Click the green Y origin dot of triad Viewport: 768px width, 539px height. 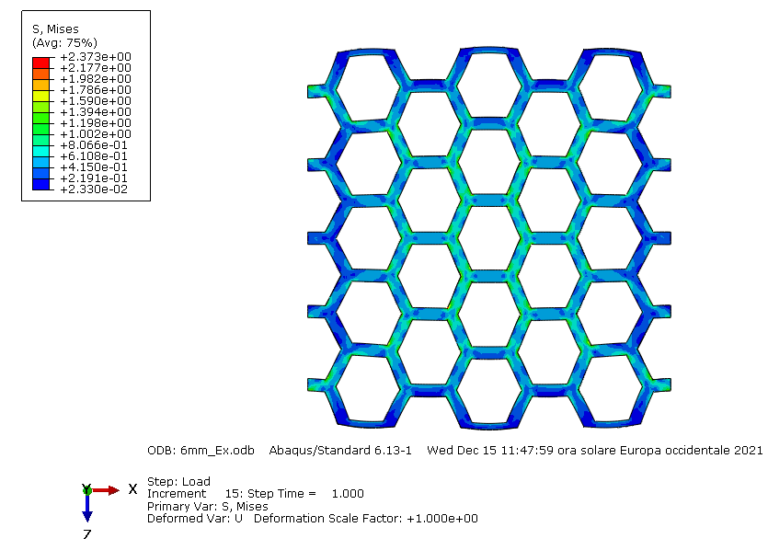87,490
